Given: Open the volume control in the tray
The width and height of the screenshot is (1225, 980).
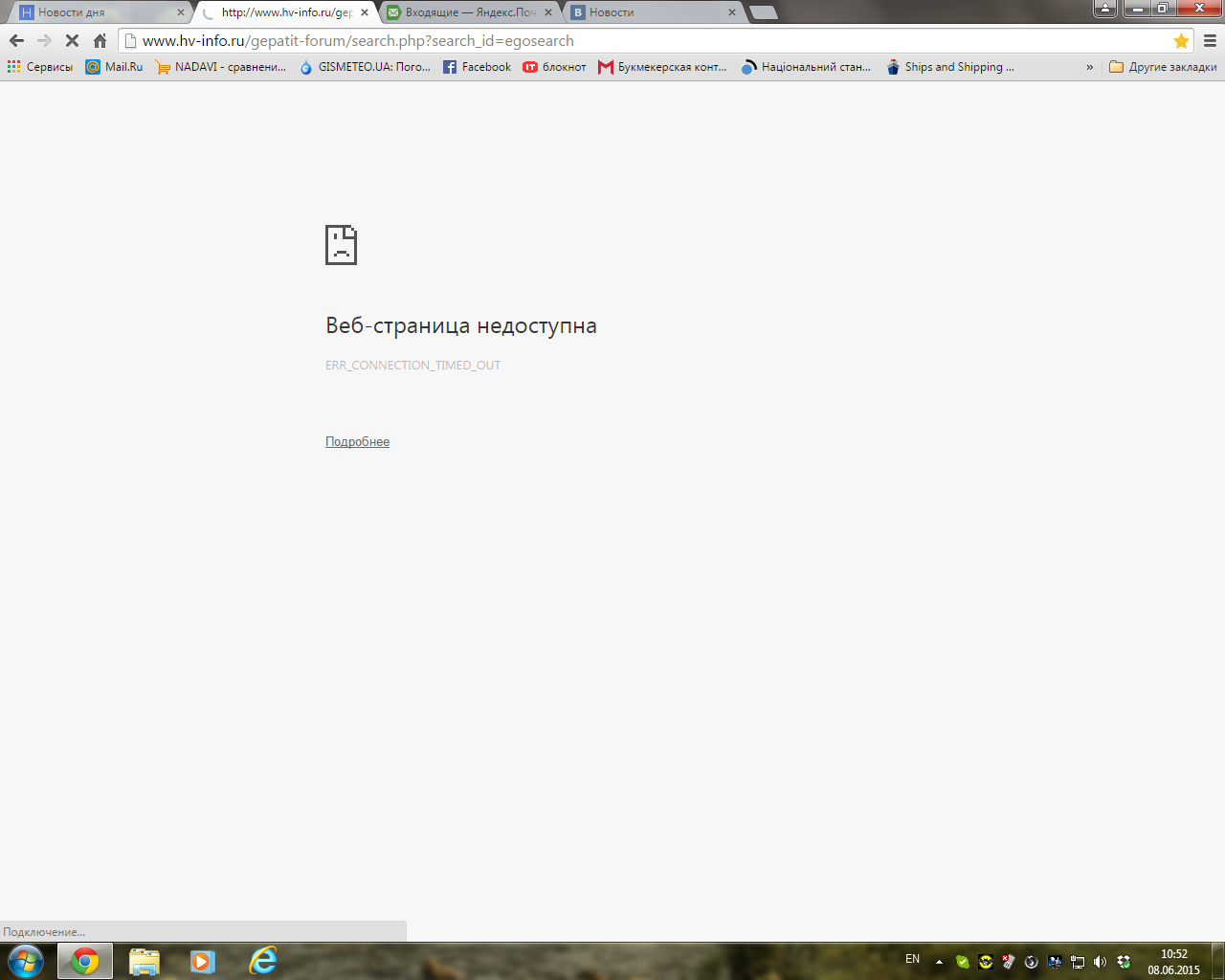Looking at the screenshot, I should [x=1100, y=961].
